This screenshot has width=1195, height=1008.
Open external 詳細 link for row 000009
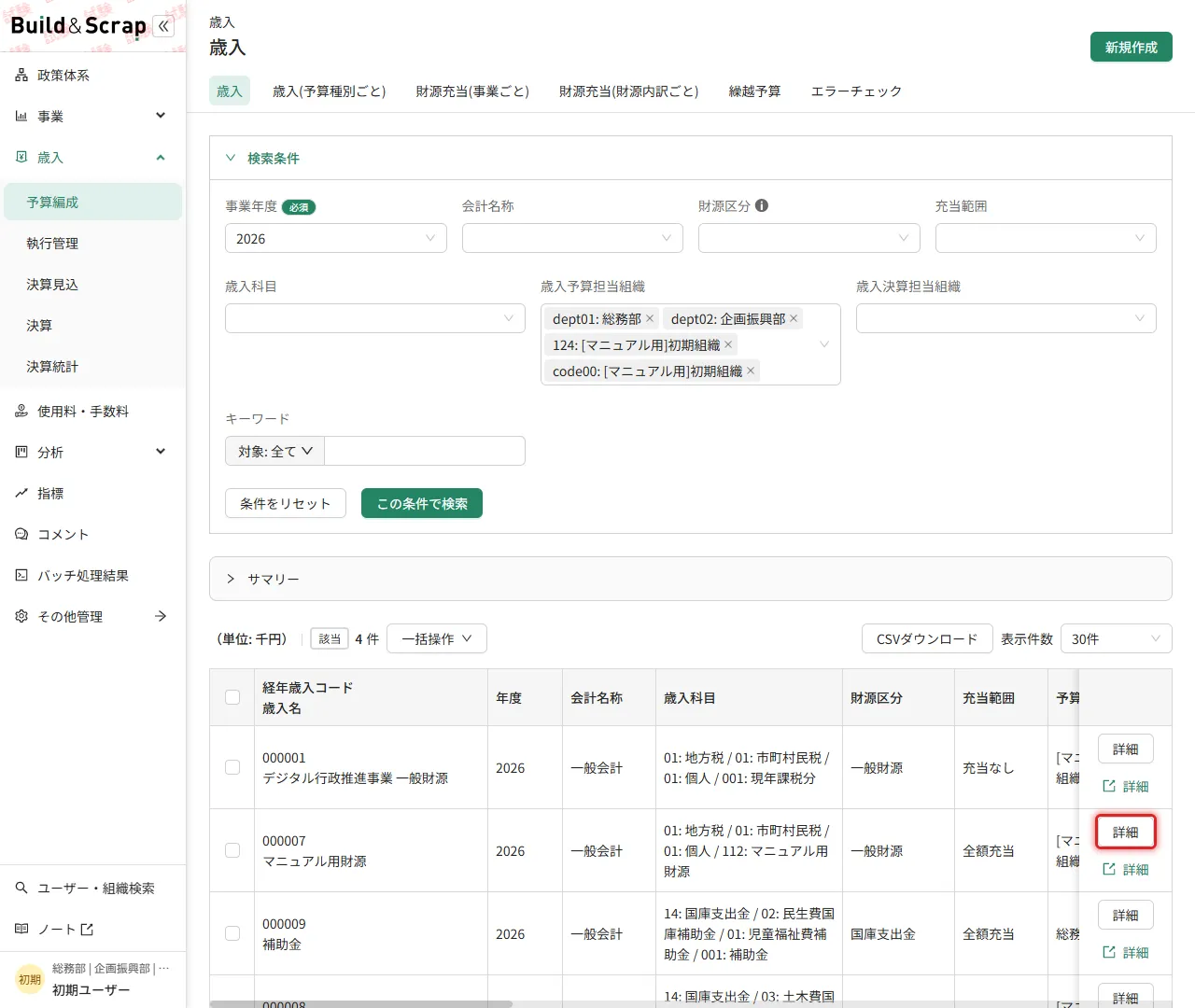pos(1126,953)
